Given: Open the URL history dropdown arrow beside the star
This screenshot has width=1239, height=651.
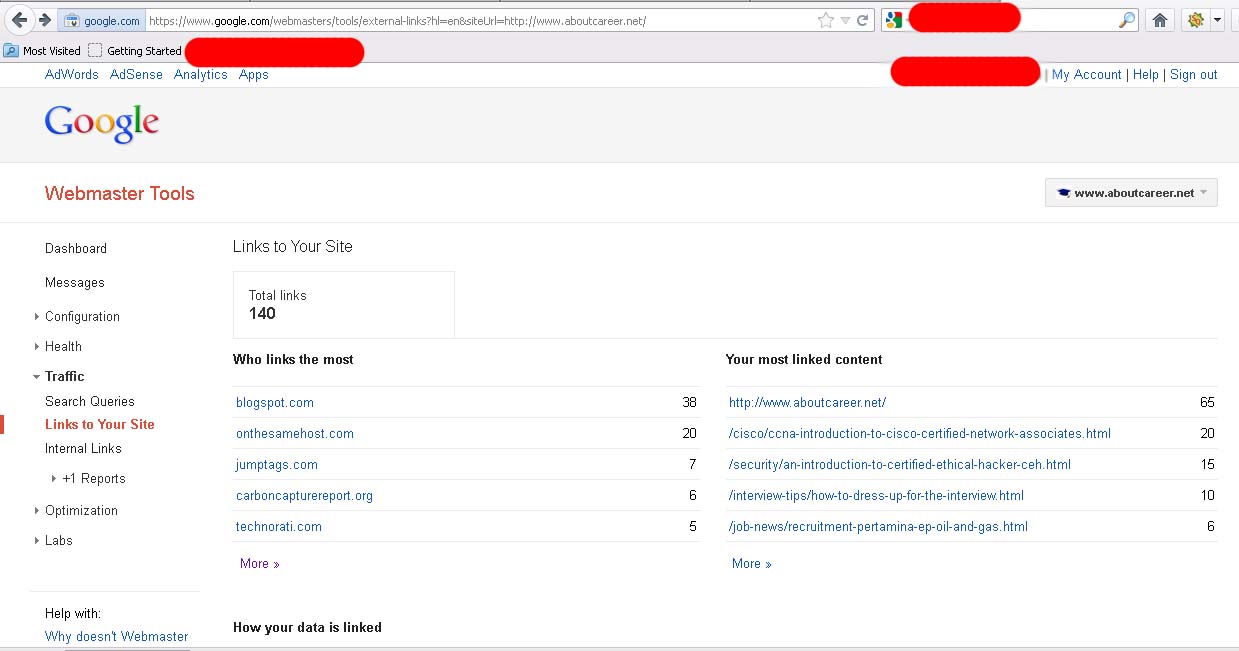Looking at the screenshot, I should click(x=845, y=20).
